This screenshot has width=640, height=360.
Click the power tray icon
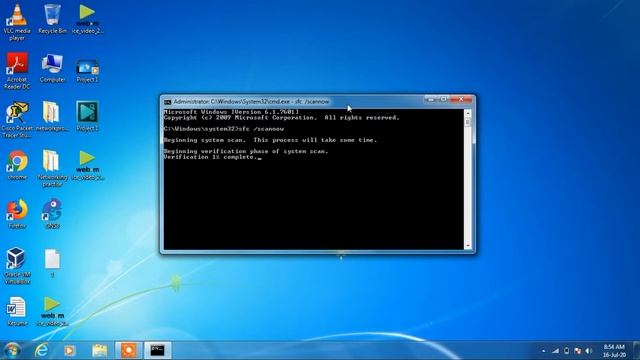pyautogui.click(x=567, y=351)
